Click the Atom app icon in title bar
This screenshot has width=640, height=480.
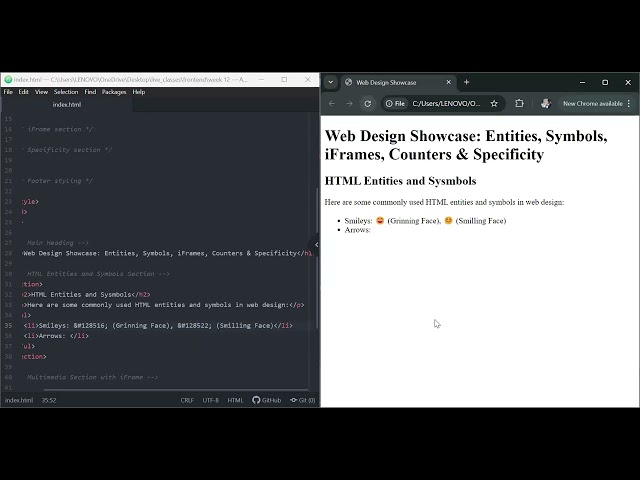click(8, 80)
